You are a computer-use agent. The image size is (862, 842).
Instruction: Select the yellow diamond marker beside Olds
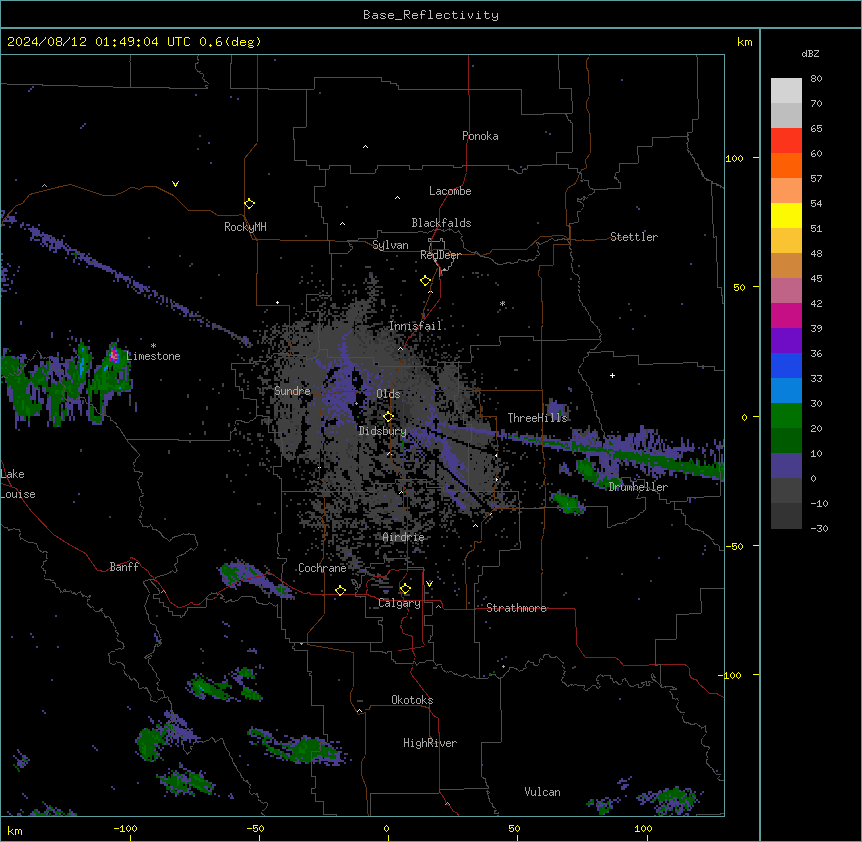(388, 417)
